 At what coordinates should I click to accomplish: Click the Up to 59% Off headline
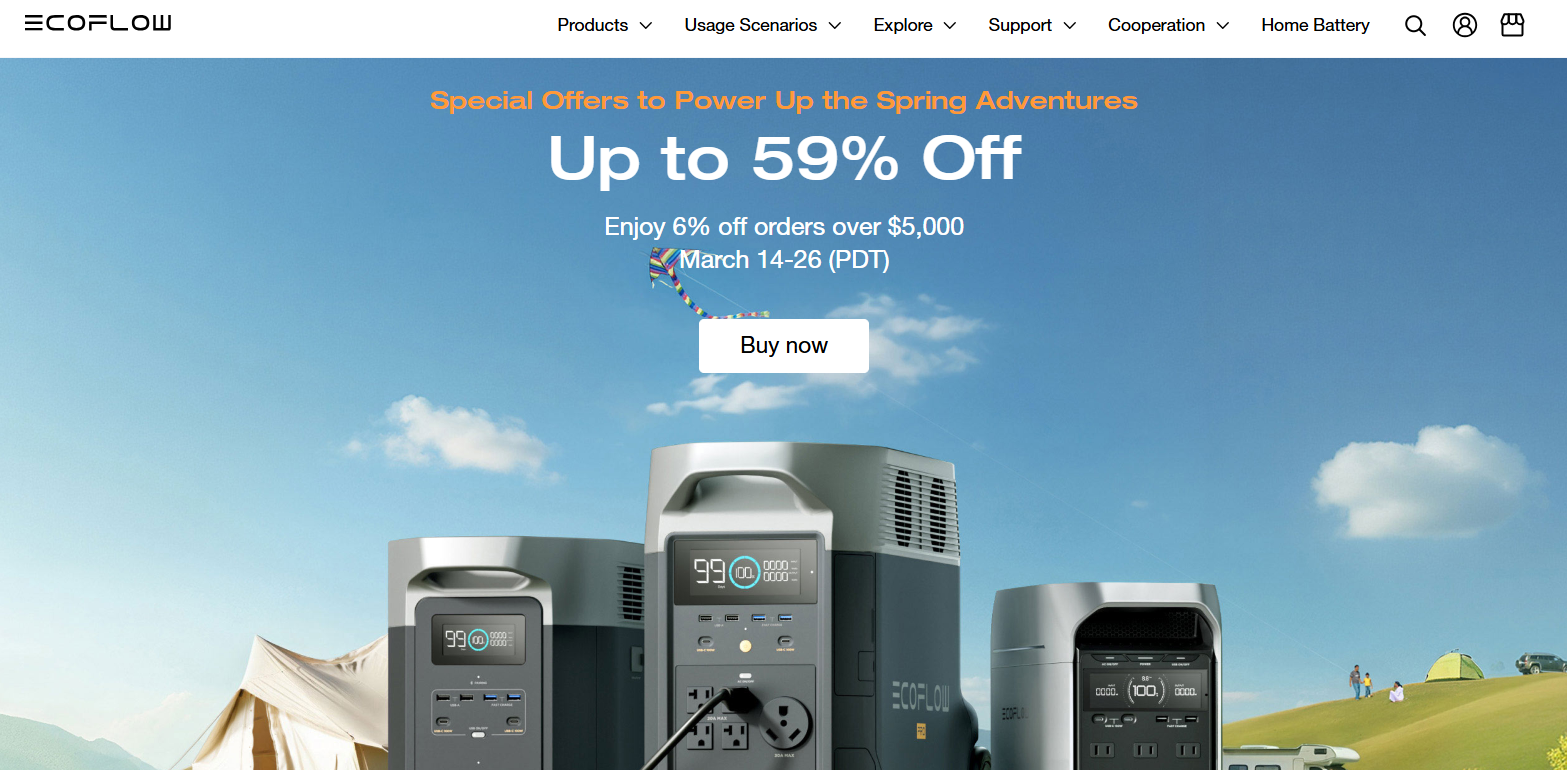click(x=785, y=158)
